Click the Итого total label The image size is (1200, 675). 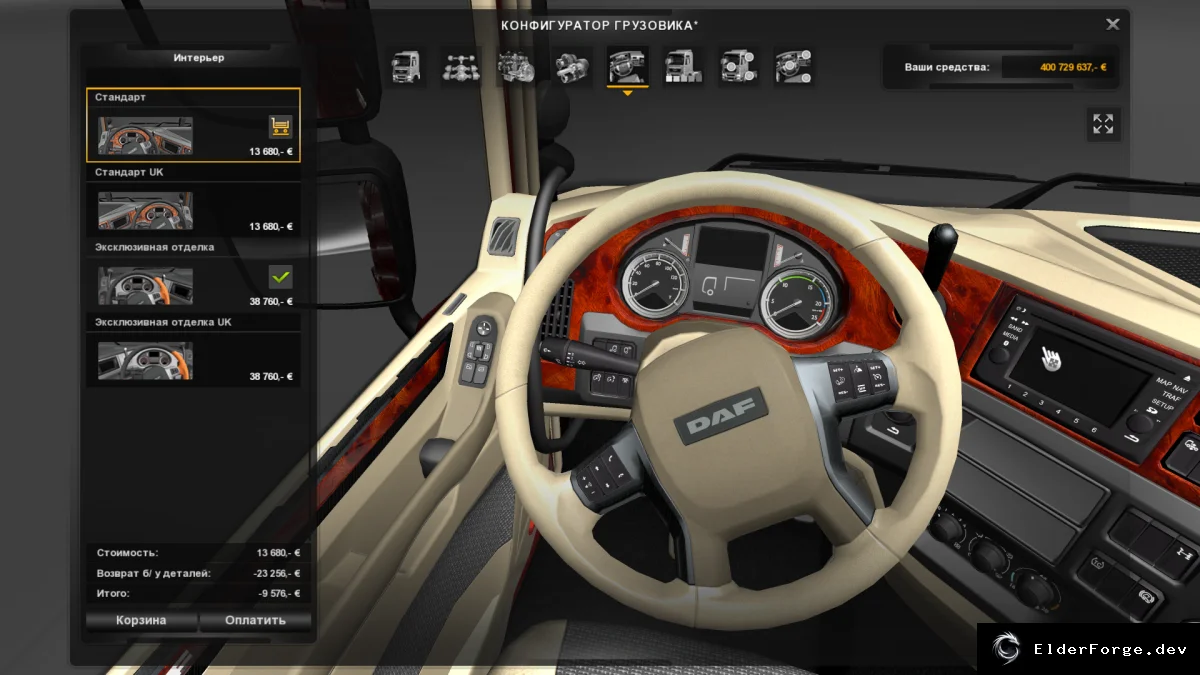point(114,593)
